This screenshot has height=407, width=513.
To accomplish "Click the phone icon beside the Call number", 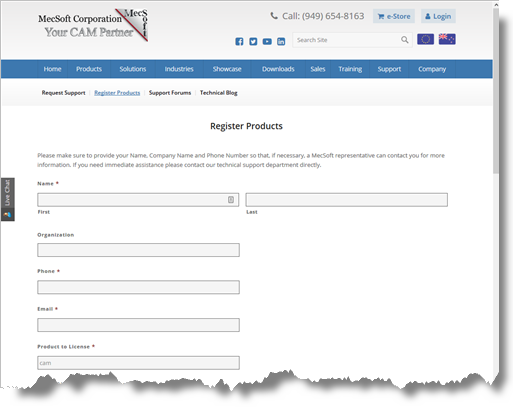I will point(274,16).
